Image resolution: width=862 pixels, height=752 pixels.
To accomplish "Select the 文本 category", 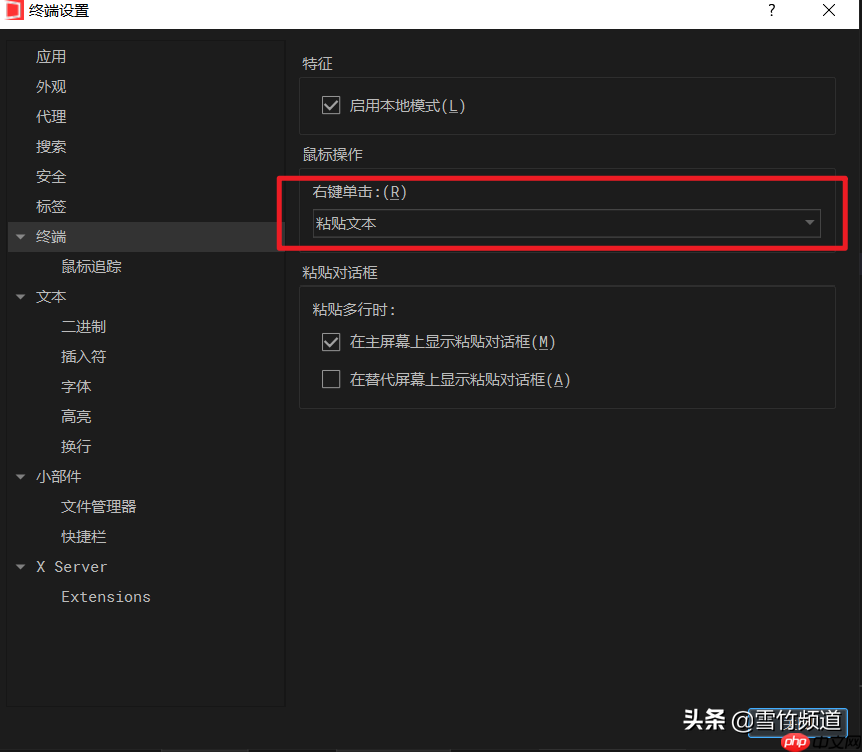I will [x=51, y=297].
